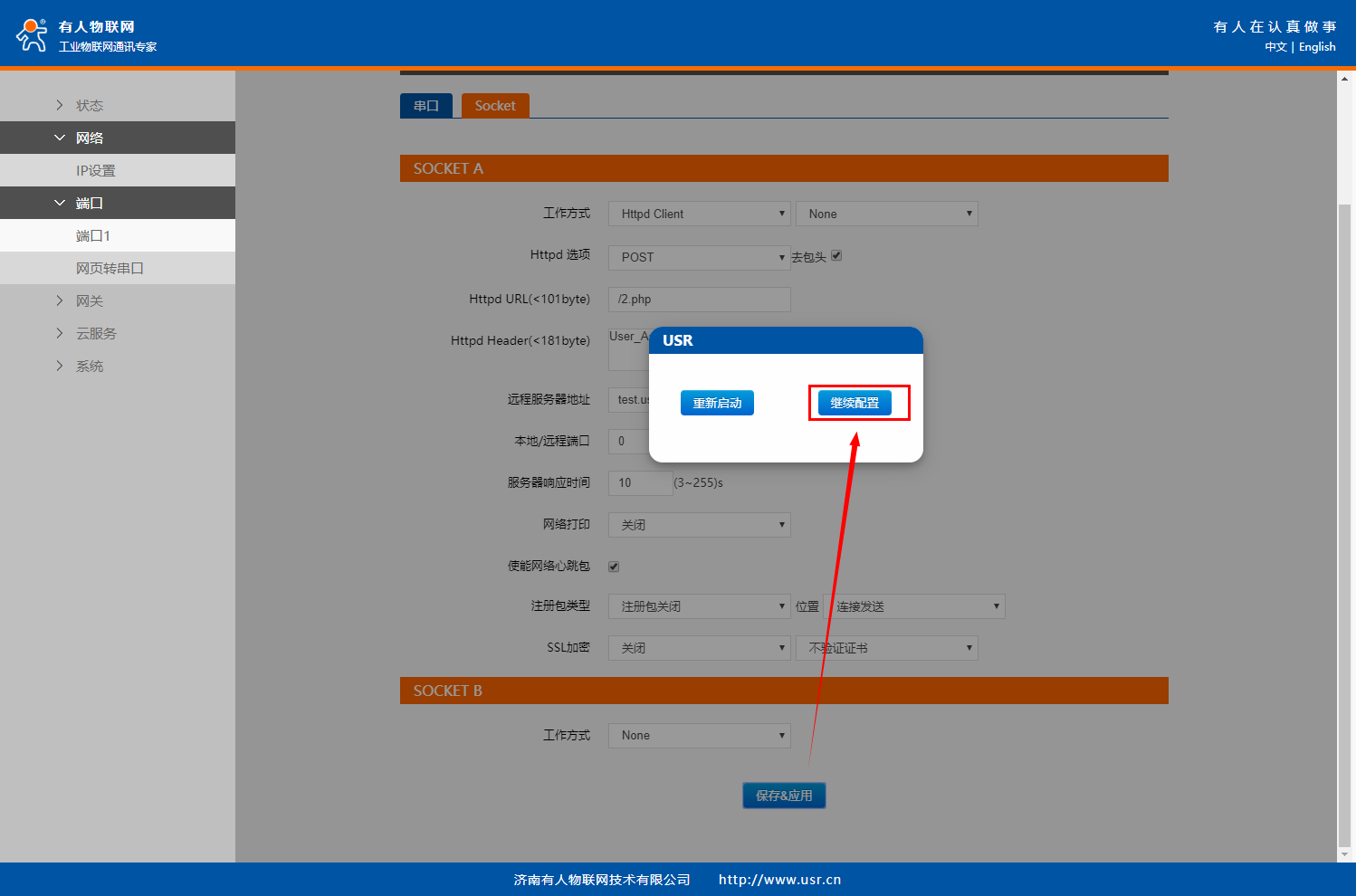
Task: Click 继续配置 button in dialog
Action: pos(855,403)
